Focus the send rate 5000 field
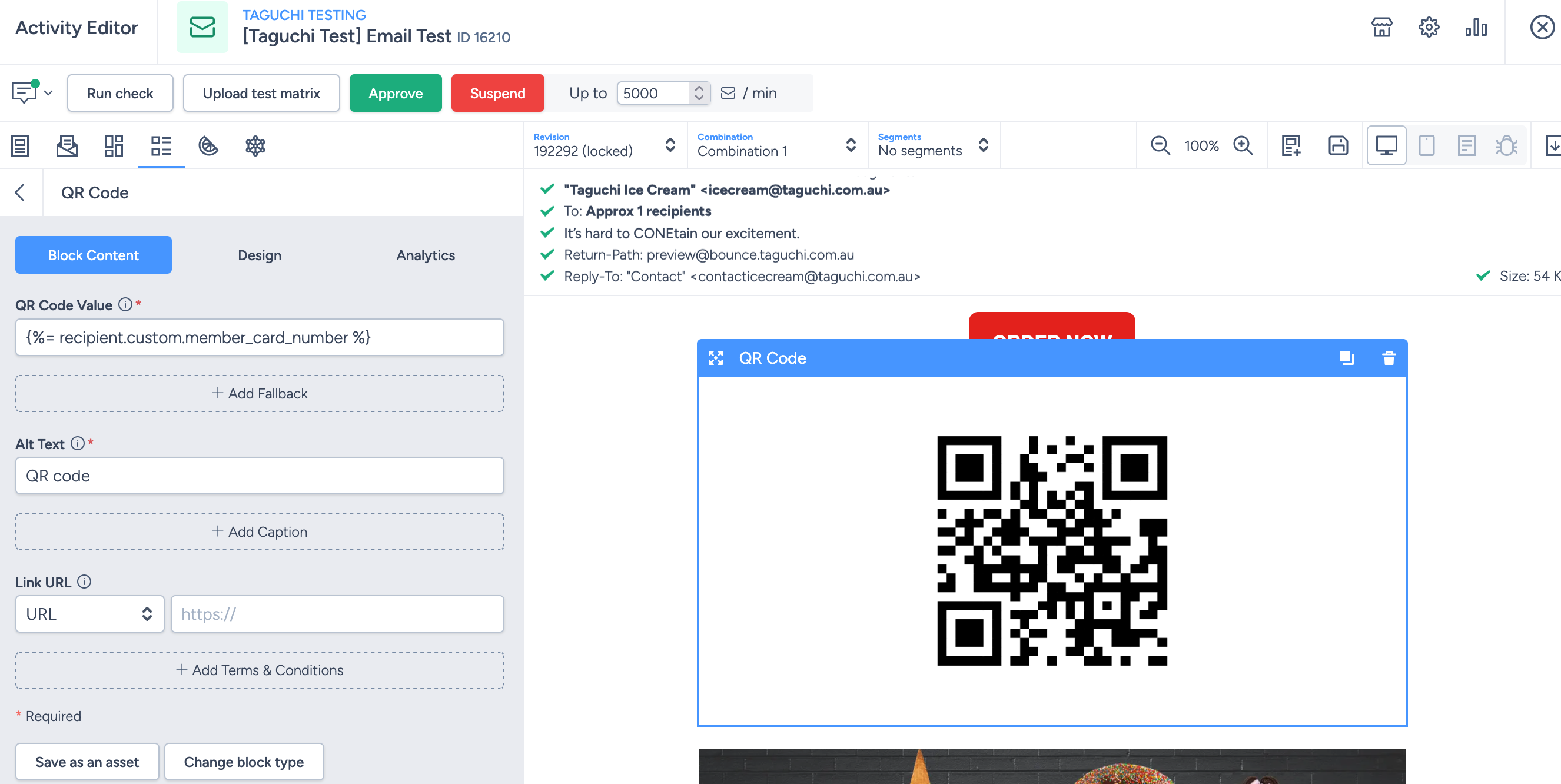 (x=653, y=94)
